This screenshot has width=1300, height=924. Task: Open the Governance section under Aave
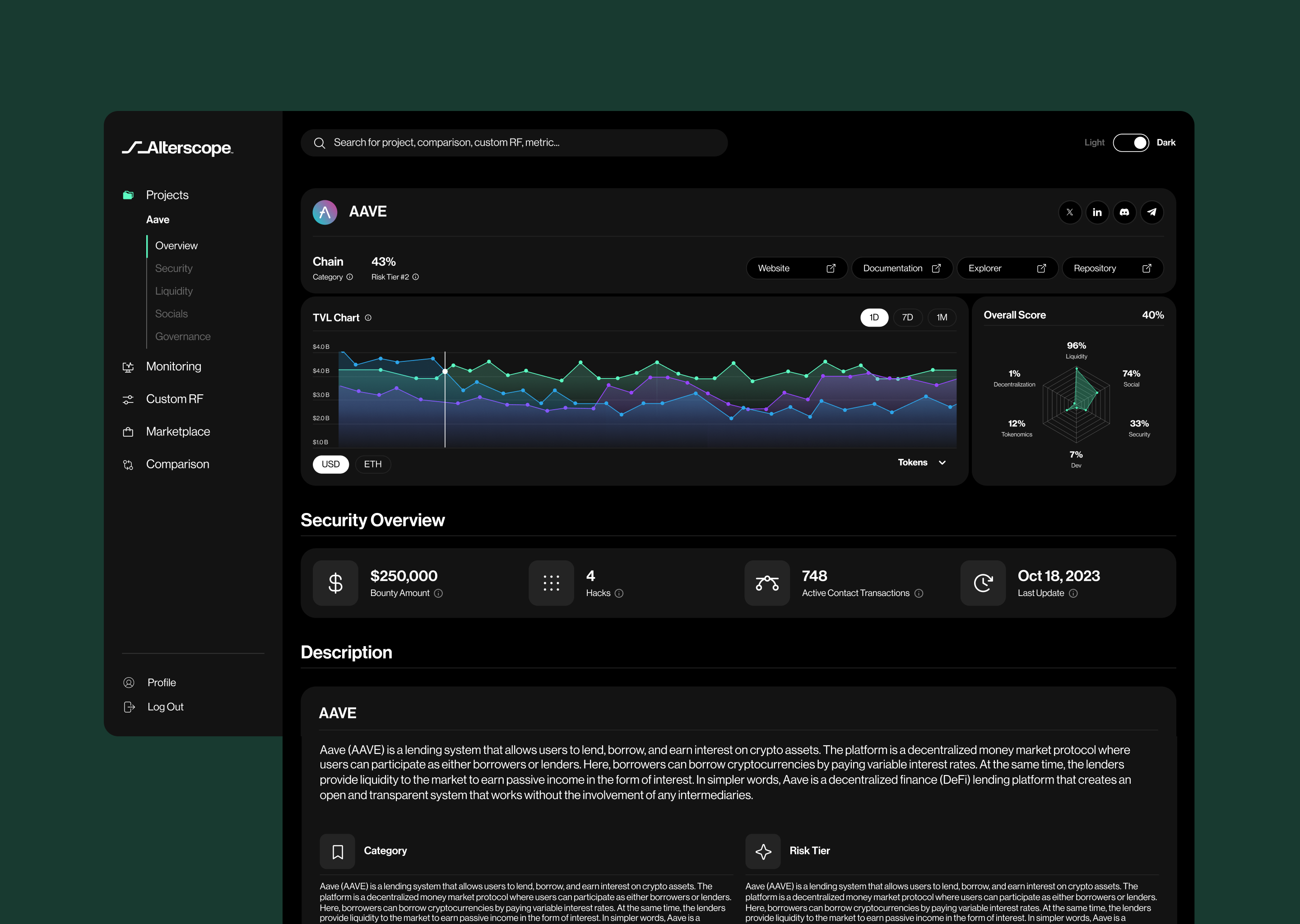click(182, 336)
